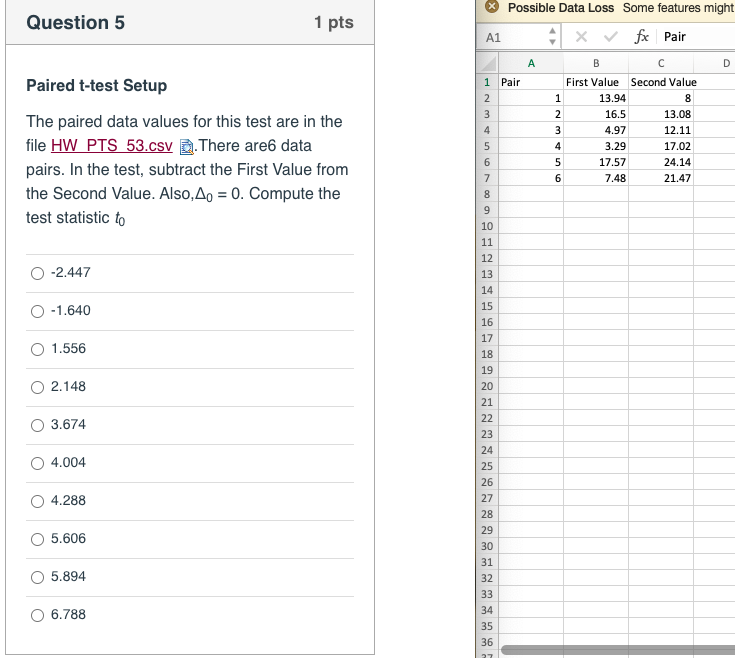Click the Question 5 heading

click(x=75, y=22)
